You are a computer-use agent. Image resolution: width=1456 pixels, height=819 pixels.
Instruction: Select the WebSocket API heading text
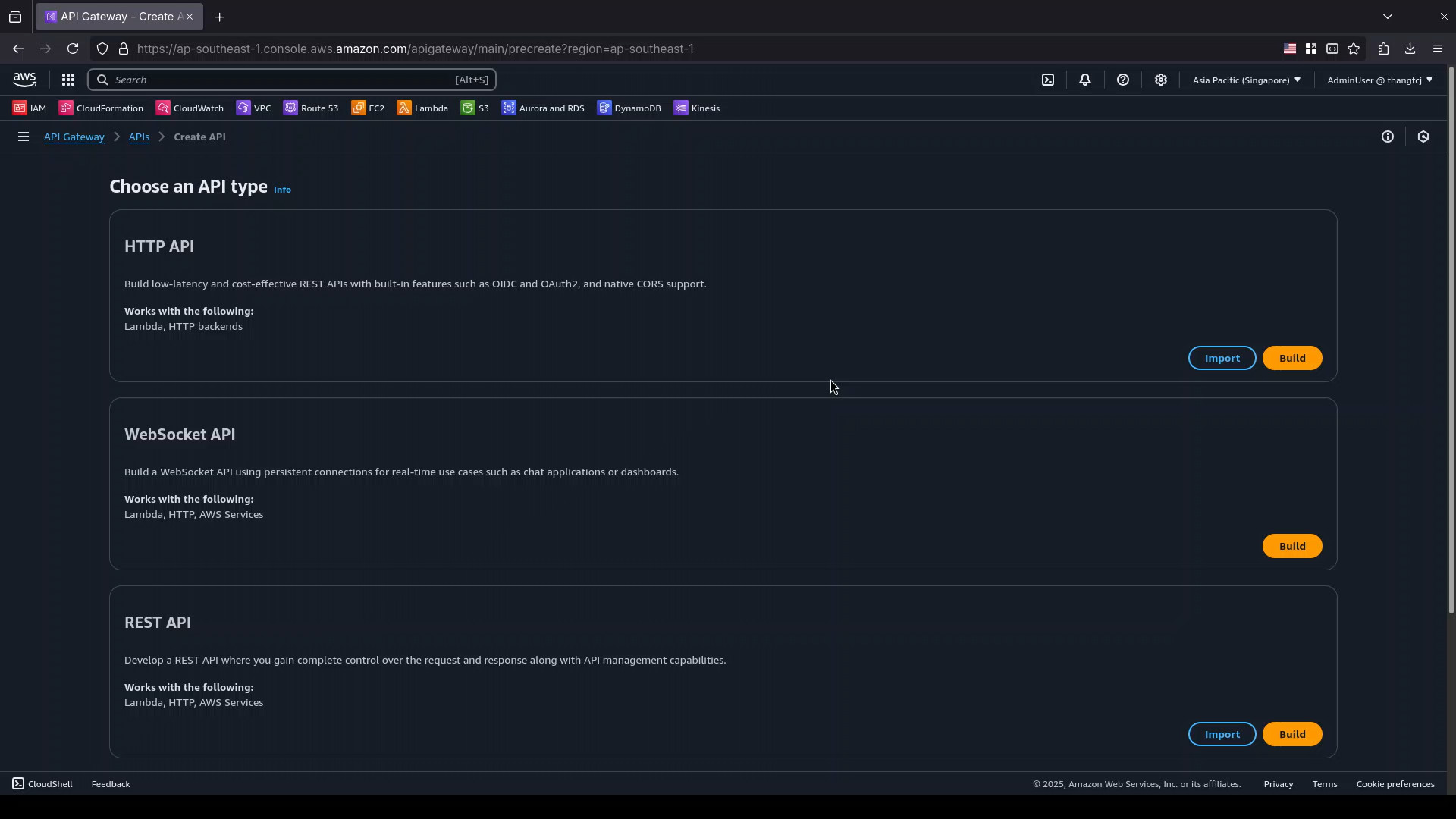[x=180, y=435]
